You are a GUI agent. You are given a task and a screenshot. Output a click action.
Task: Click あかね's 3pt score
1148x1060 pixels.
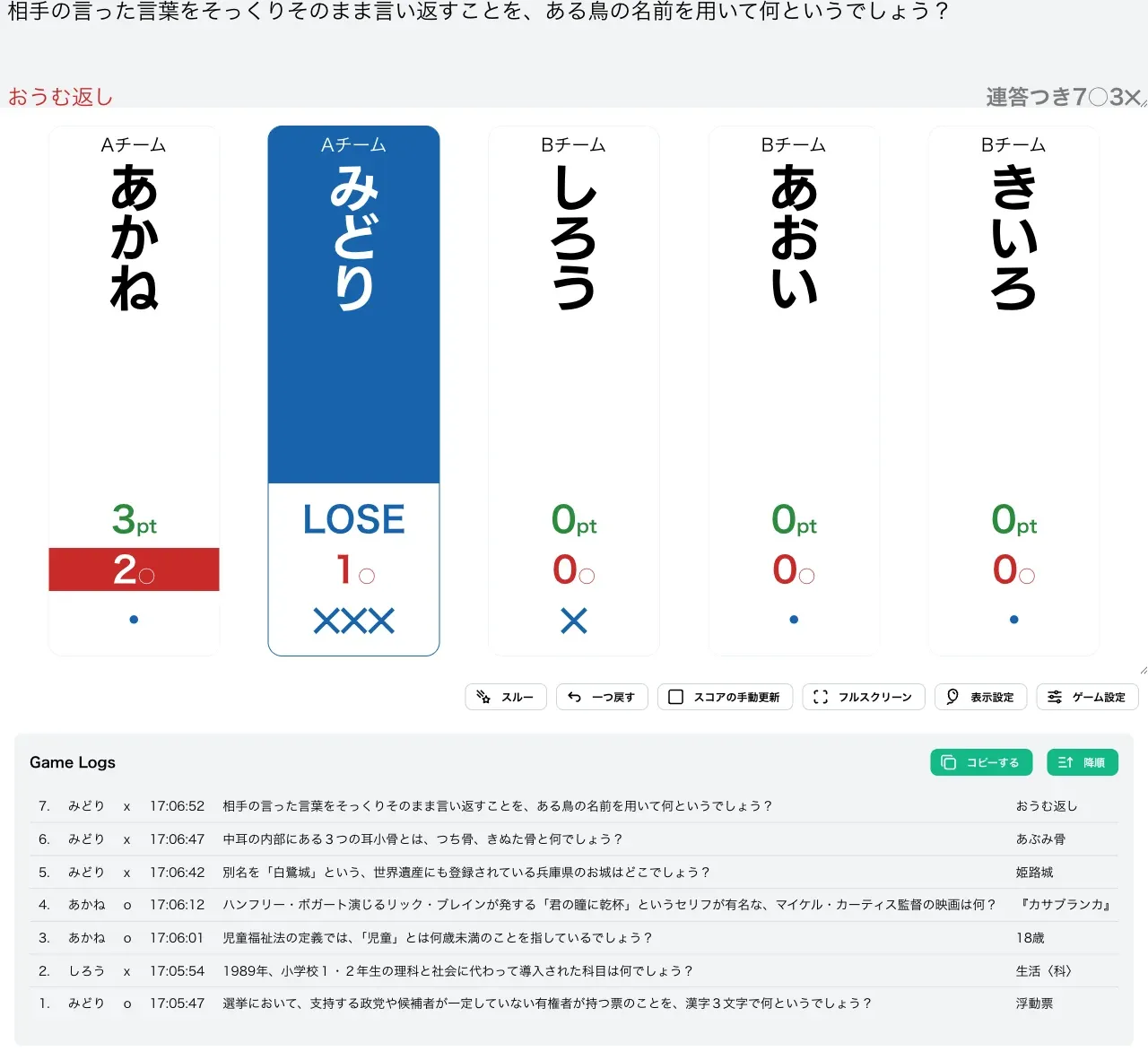tap(134, 520)
